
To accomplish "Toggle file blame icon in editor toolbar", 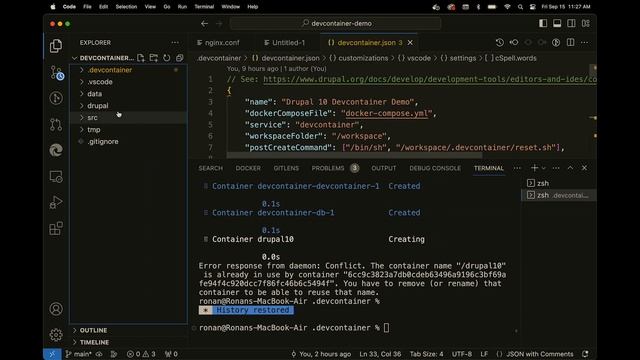I will [x=556, y=42].
